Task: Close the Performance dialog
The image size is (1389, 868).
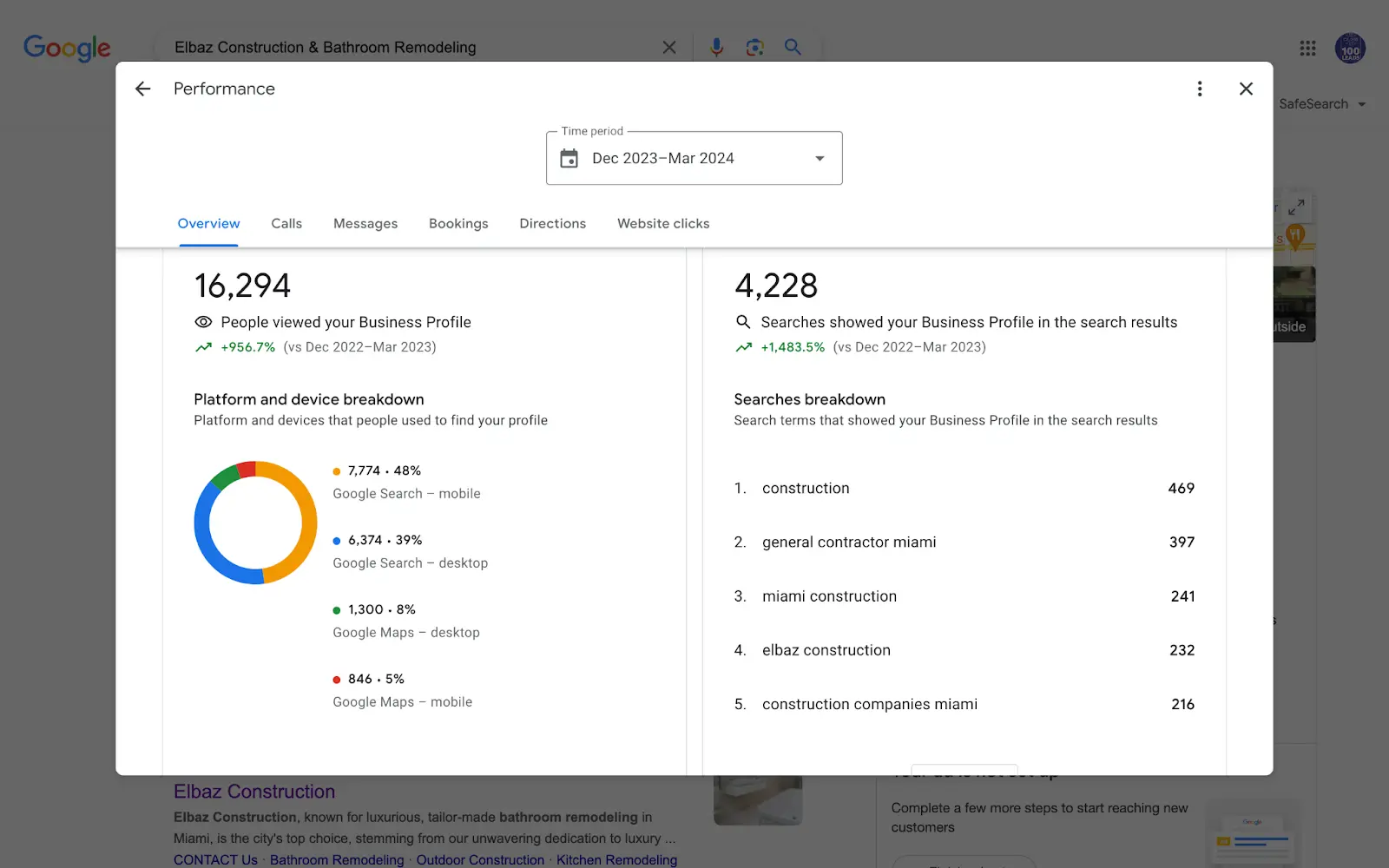Action: pyautogui.click(x=1246, y=89)
